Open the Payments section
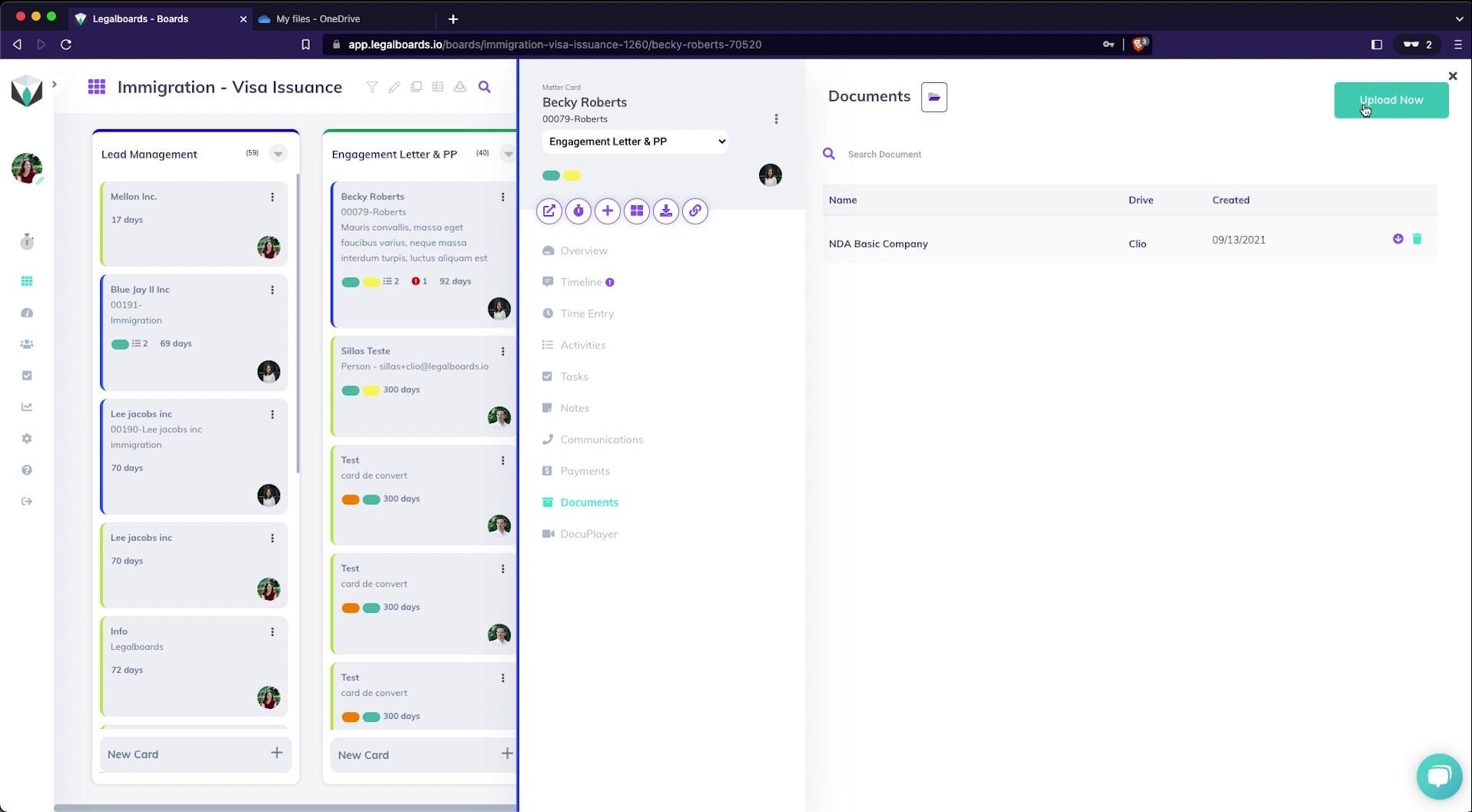Screen dimensions: 1472x812 (x=584, y=471)
